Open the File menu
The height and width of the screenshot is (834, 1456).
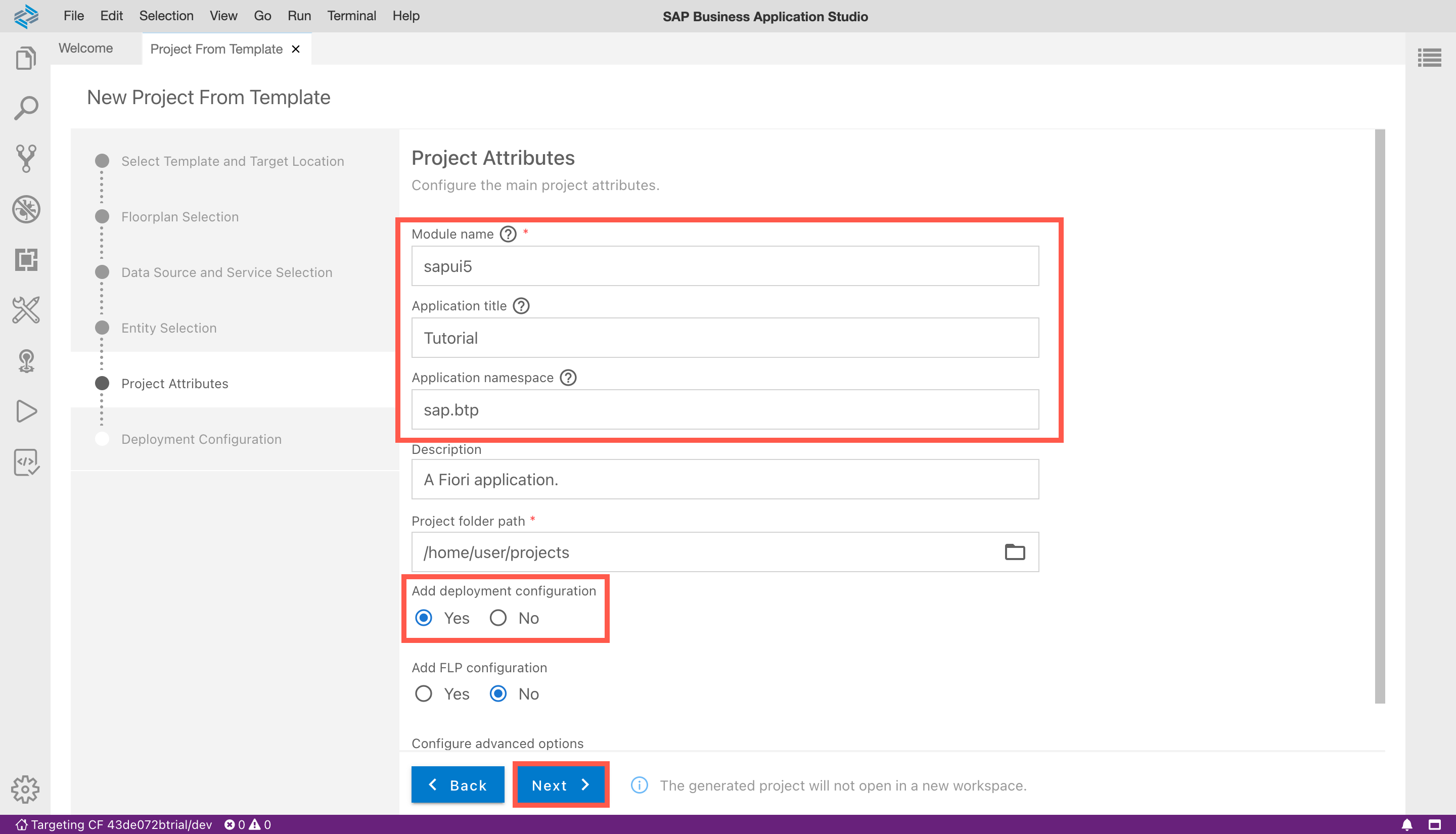74,16
